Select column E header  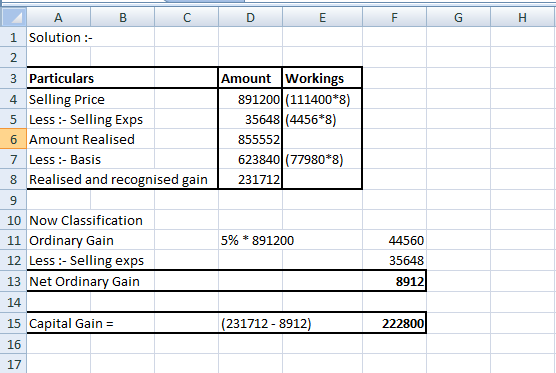[x=323, y=17]
